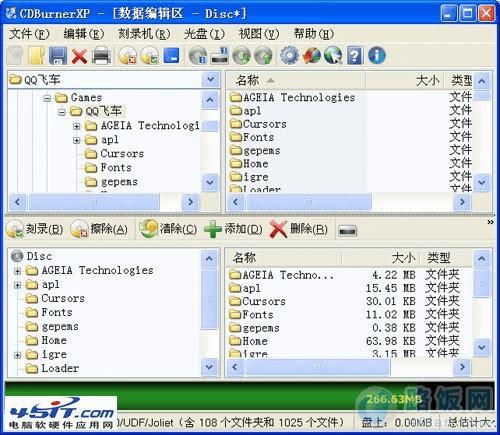Click the blue square toolbar icon
The height and width of the screenshot is (435, 500).
tap(171, 55)
